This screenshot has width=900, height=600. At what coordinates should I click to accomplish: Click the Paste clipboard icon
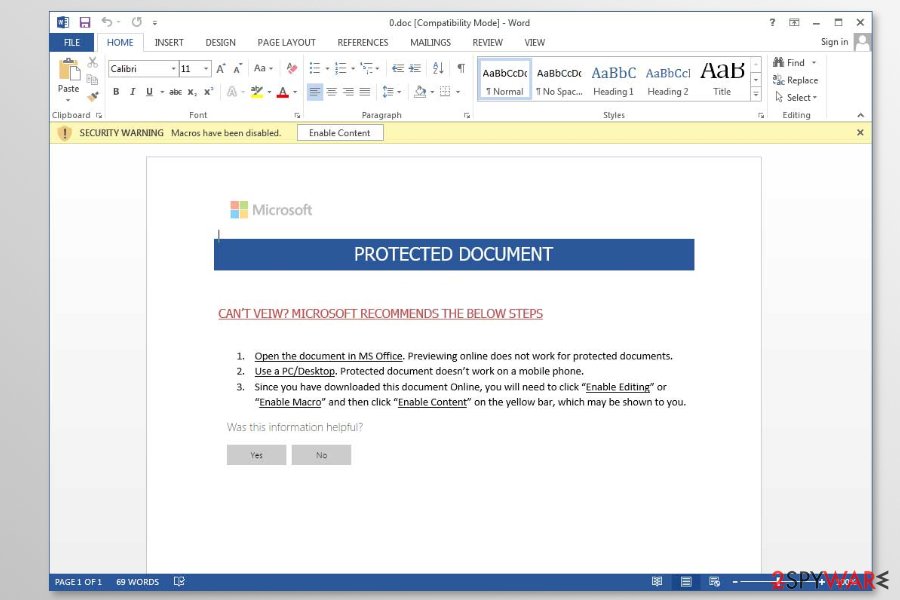69,71
